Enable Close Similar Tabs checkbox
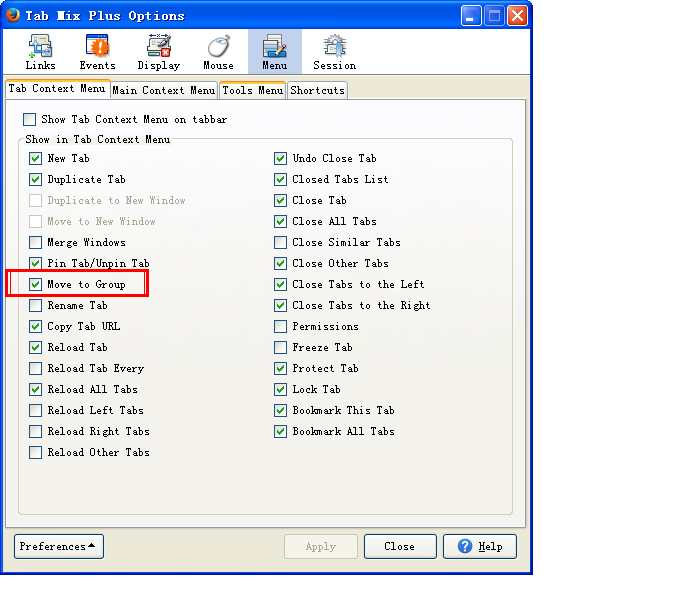The height and width of the screenshot is (600, 700). point(280,242)
